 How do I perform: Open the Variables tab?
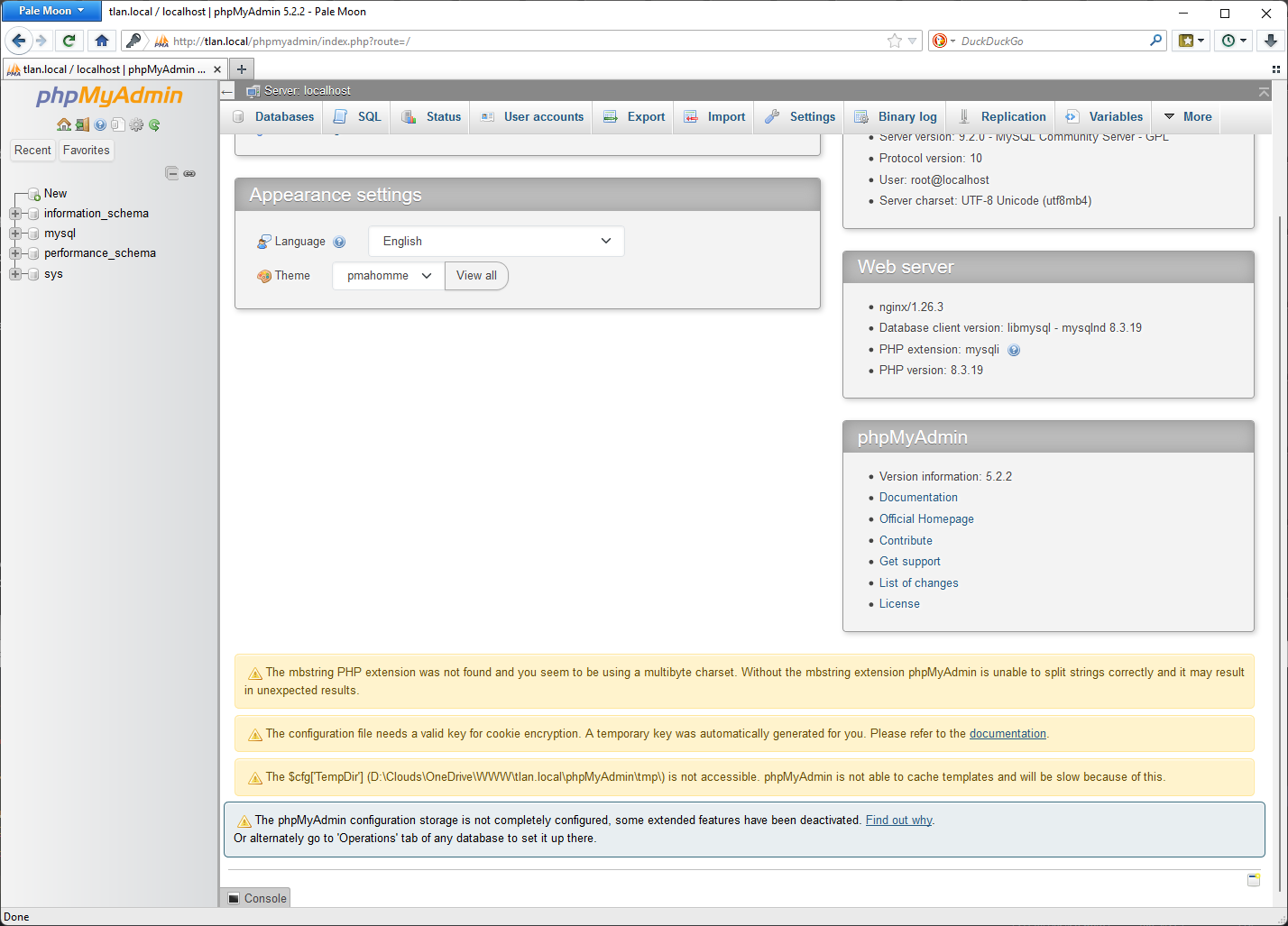coord(1104,116)
